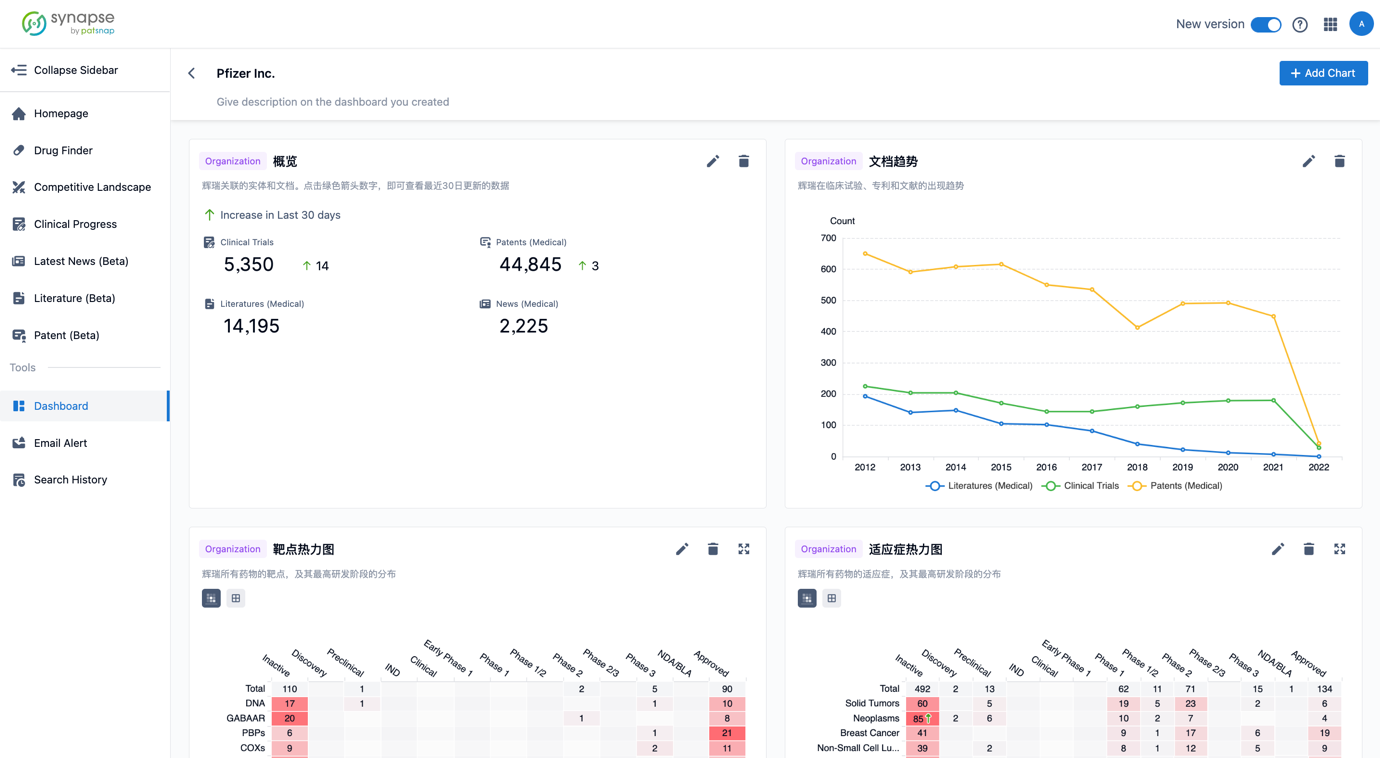Disable the New version toggle

1266,24
